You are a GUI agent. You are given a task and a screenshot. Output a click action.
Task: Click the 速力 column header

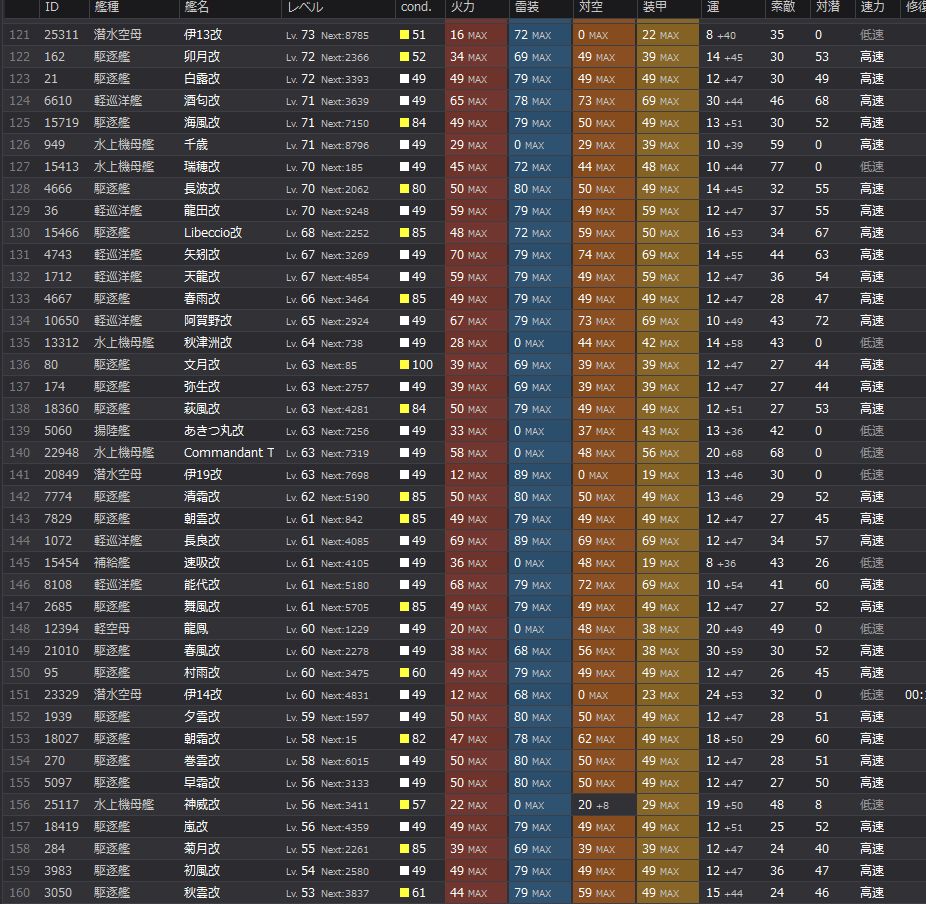[x=872, y=7]
